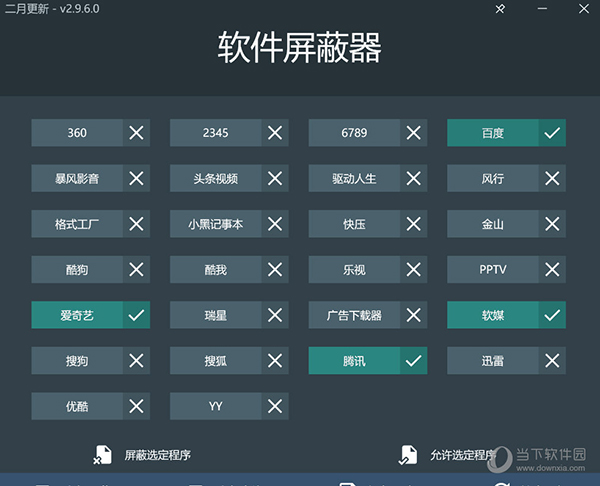Click the X icon beside 广告下载器
The image size is (600, 486).
point(414,315)
